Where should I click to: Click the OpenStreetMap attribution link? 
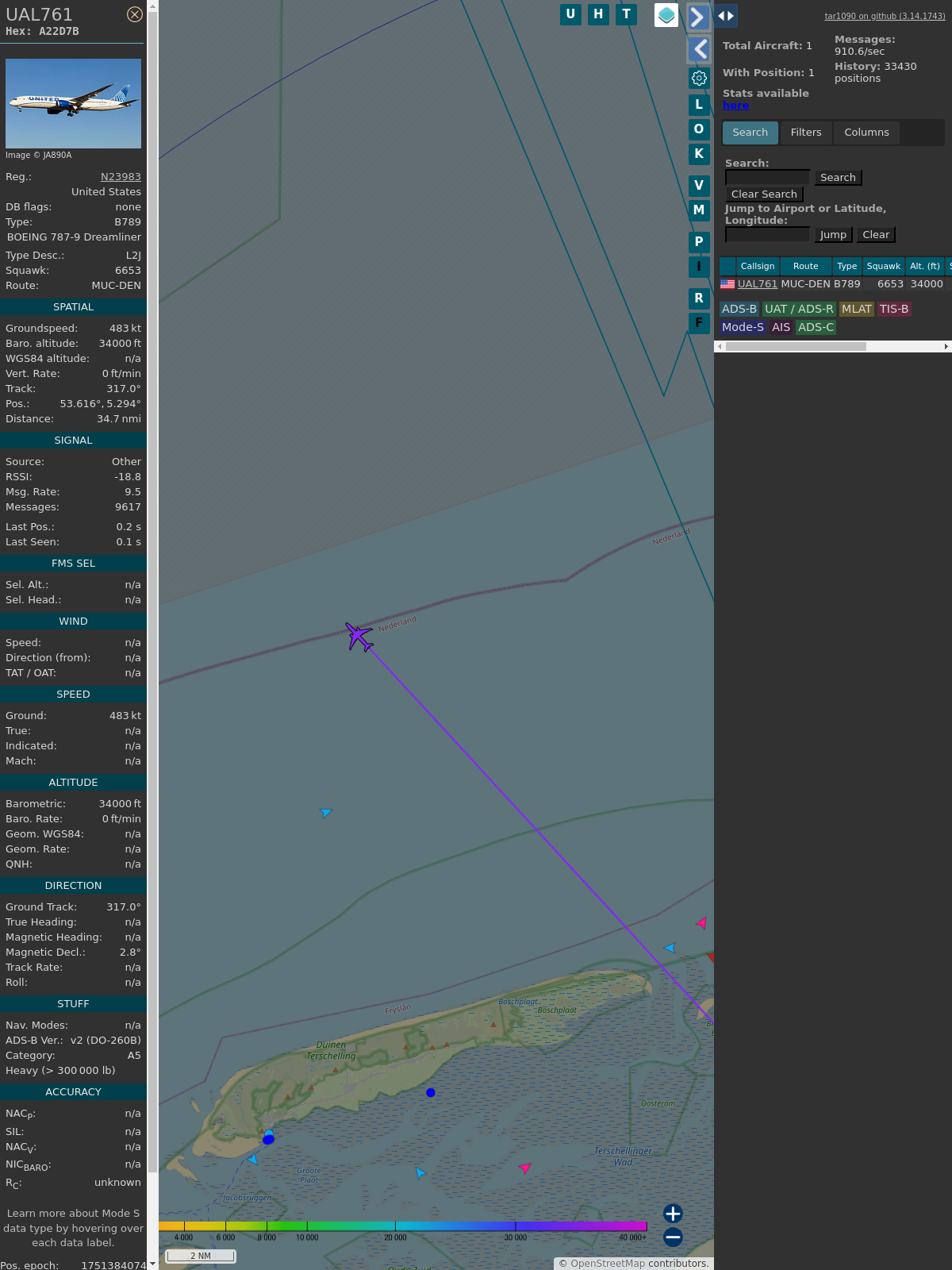coord(608,1264)
